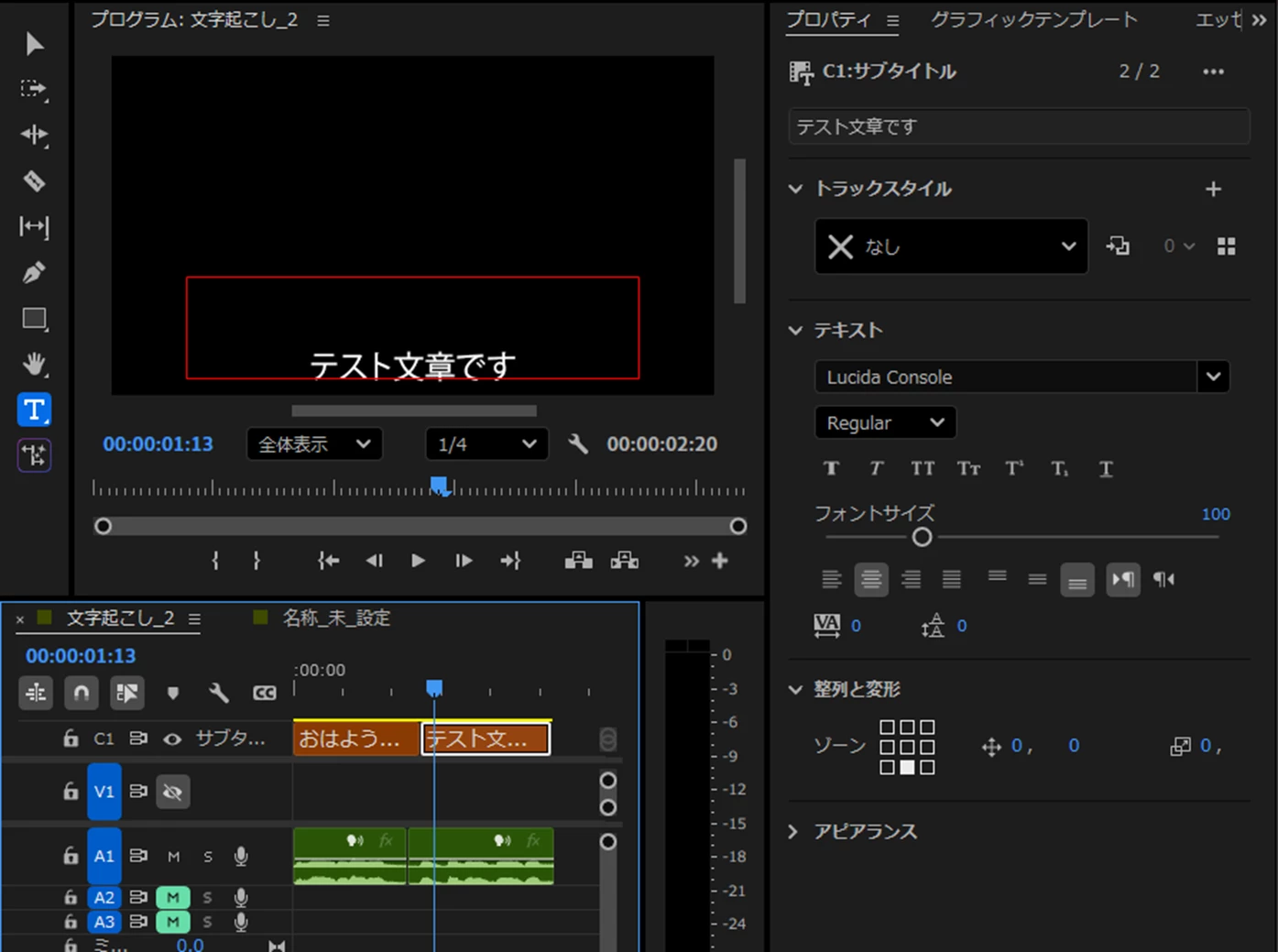1278x952 pixels.
Task: Go to In point in program monitor
Action: tap(328, 561)
